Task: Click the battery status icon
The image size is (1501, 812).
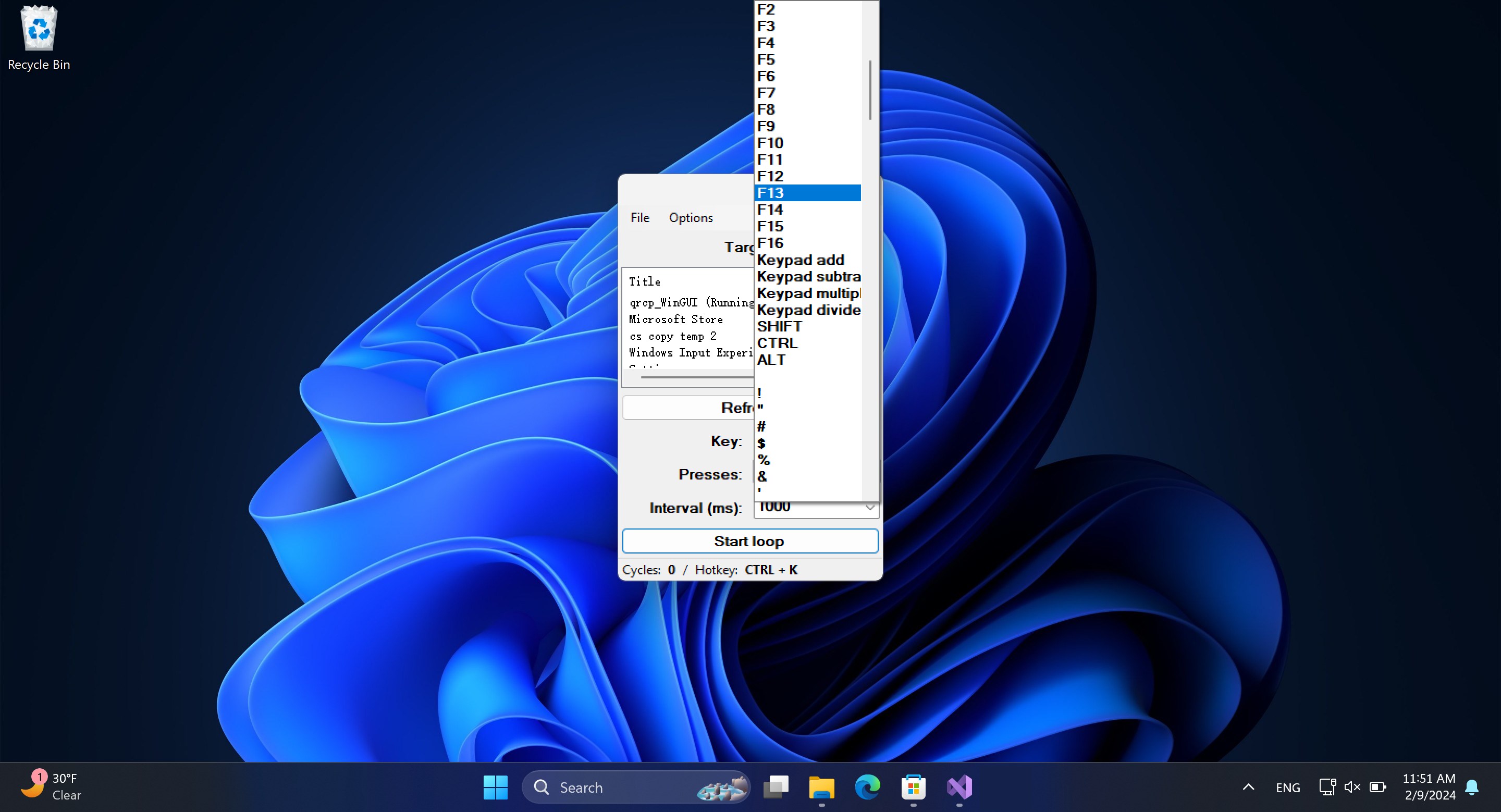Action: click(x=1379, y=787)
